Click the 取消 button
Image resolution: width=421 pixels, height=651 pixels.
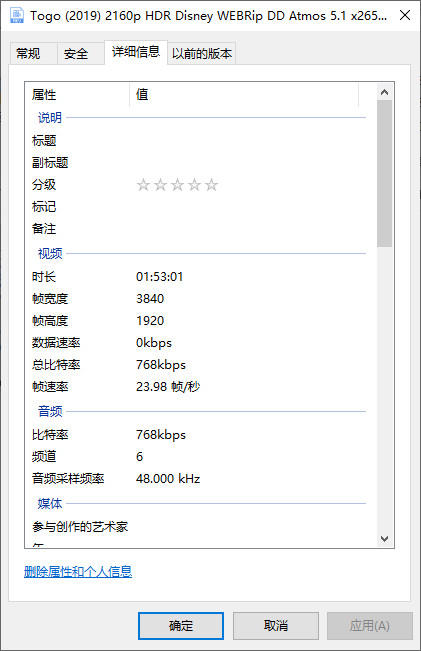point(276,626)
